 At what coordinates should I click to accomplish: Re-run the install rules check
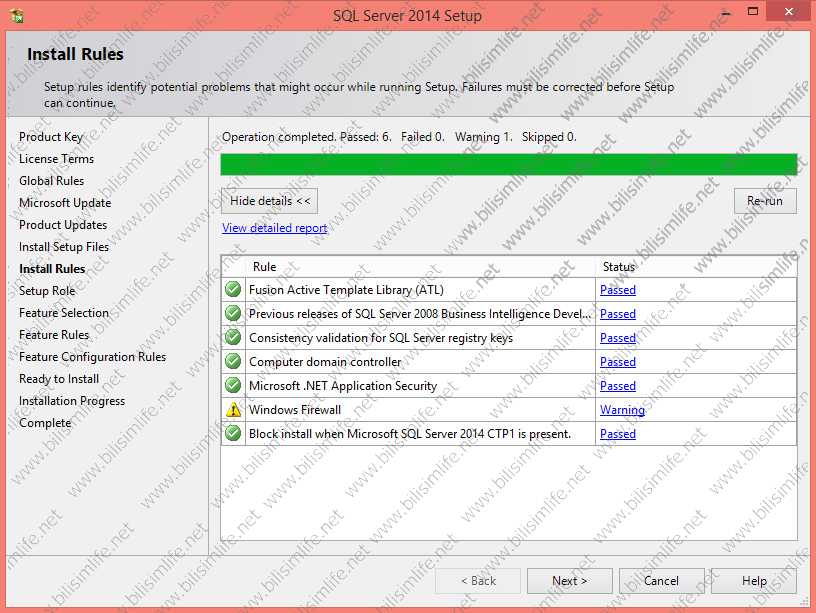(x=765, y=201)
